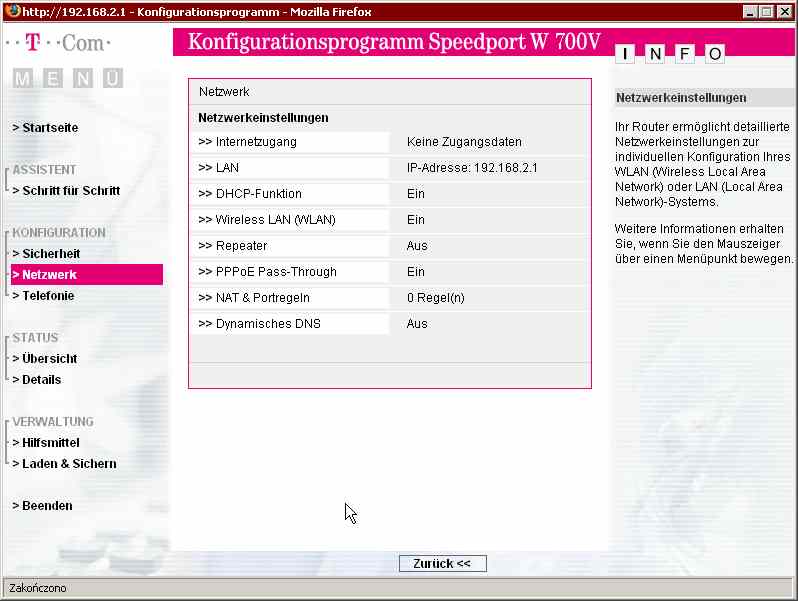Viewport: 798px width, 601px height.
Task: Click the 'Aus' value beside Dynamisches DNS
Action: [417, 324]
